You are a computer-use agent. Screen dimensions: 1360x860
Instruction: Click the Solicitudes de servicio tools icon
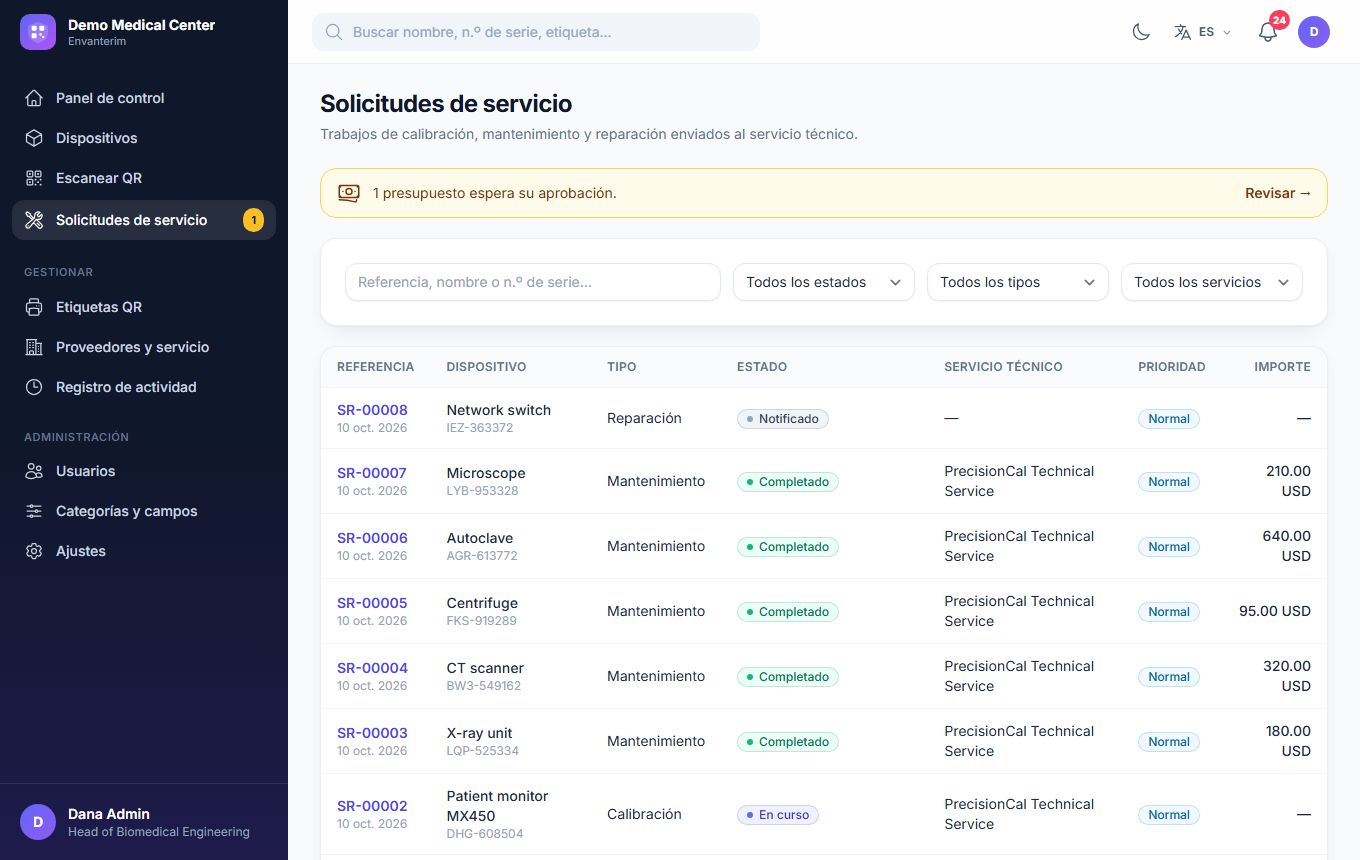point(34,220)
